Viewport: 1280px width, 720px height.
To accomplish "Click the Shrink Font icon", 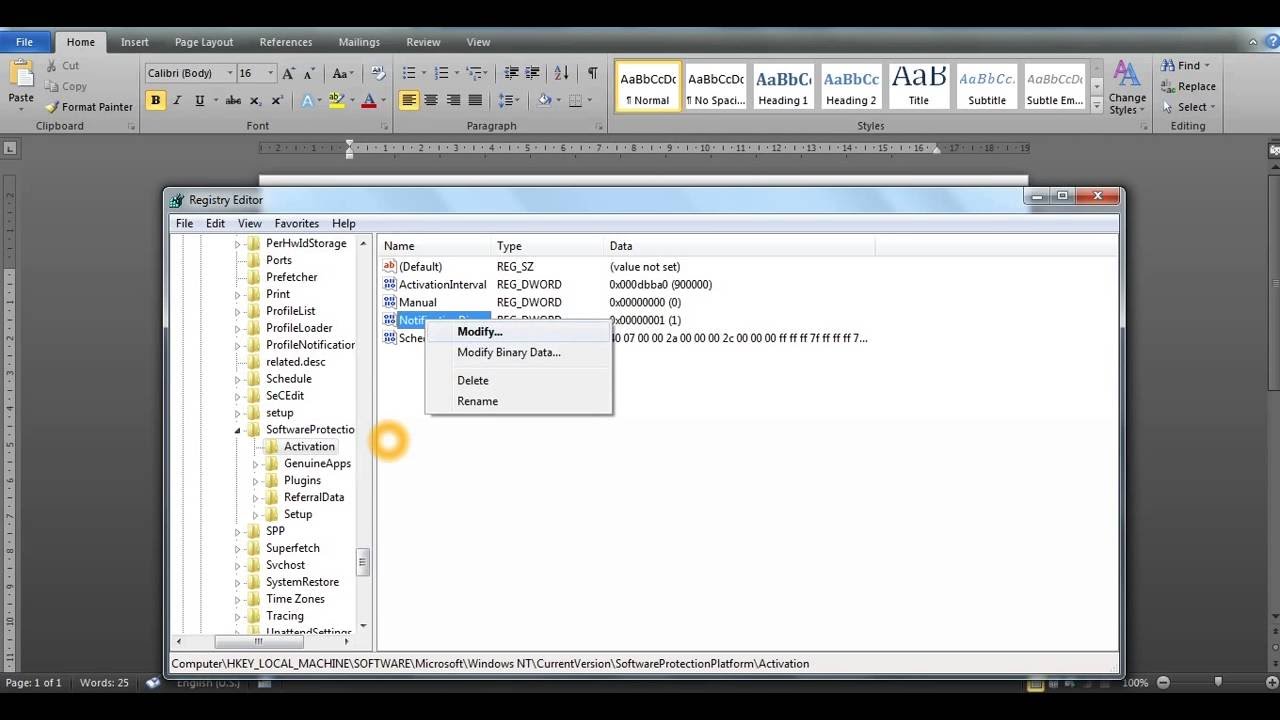I will pos(310,73).
